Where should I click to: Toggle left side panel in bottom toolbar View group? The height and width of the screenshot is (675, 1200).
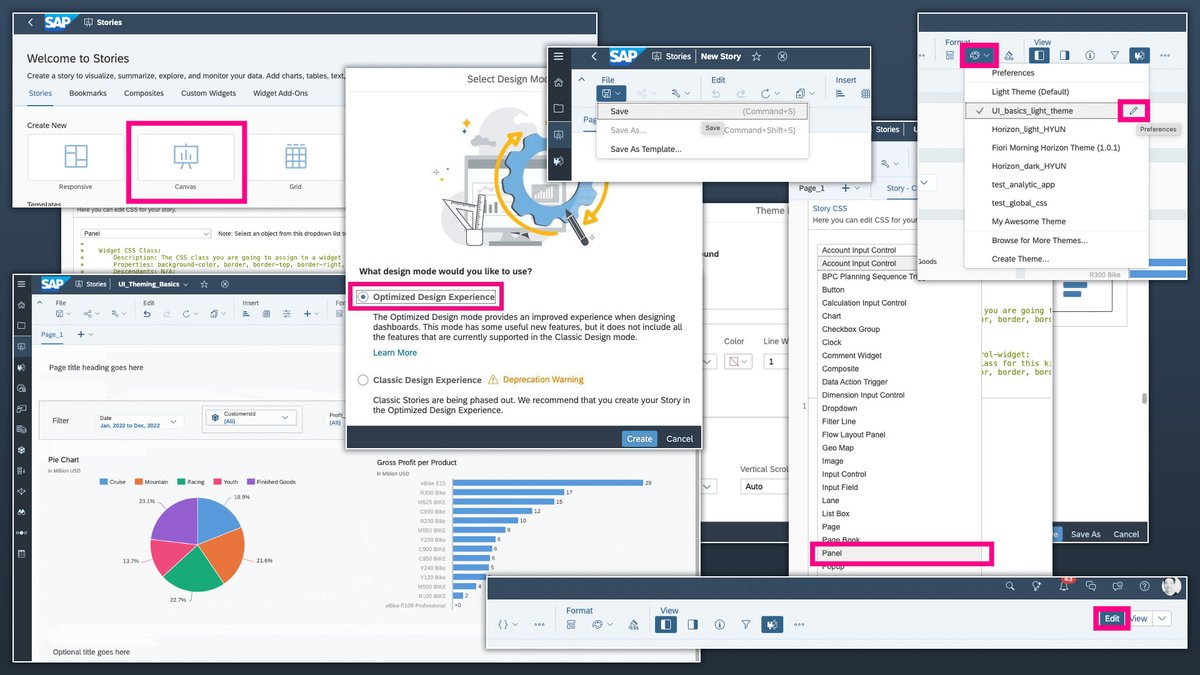666,624
